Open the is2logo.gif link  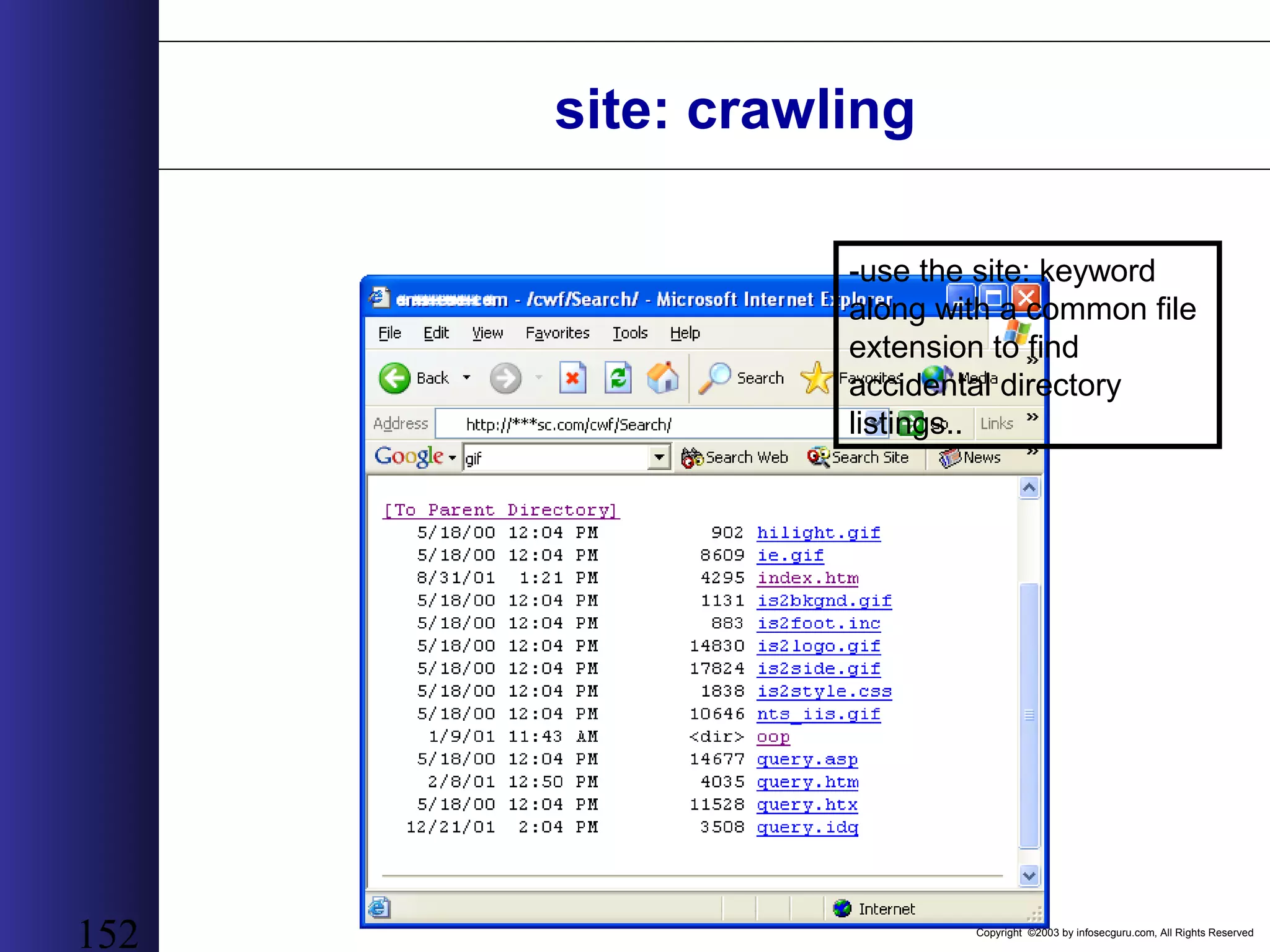[x=819, y=646]
